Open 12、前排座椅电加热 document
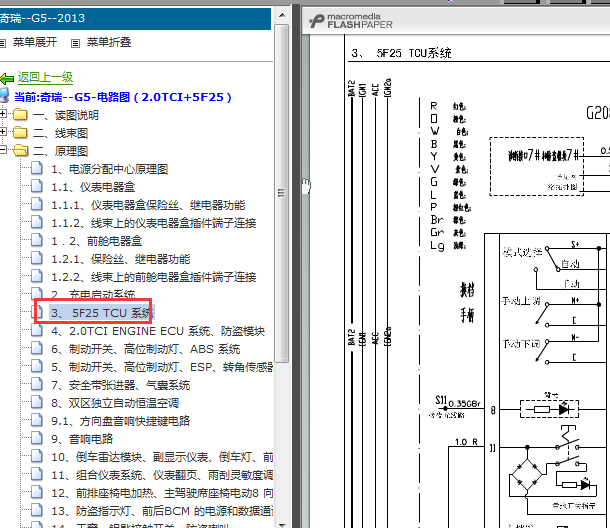 point(162,493)
